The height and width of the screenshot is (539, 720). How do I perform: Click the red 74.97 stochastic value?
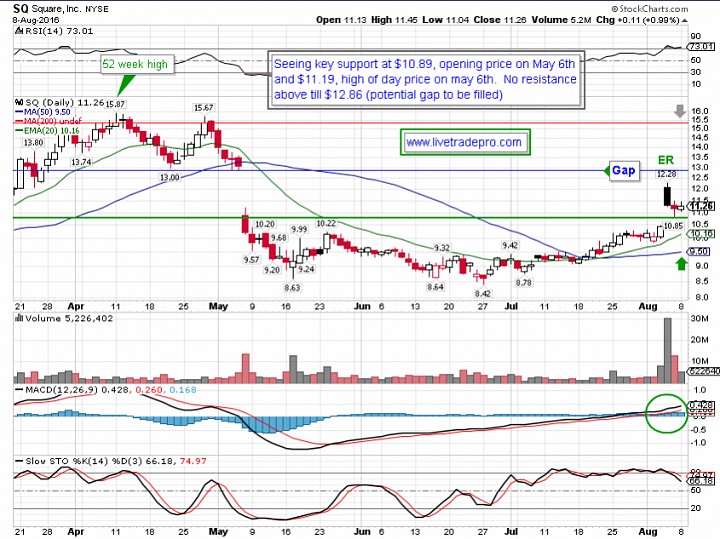pyautogui.click(x=193, y=461)
